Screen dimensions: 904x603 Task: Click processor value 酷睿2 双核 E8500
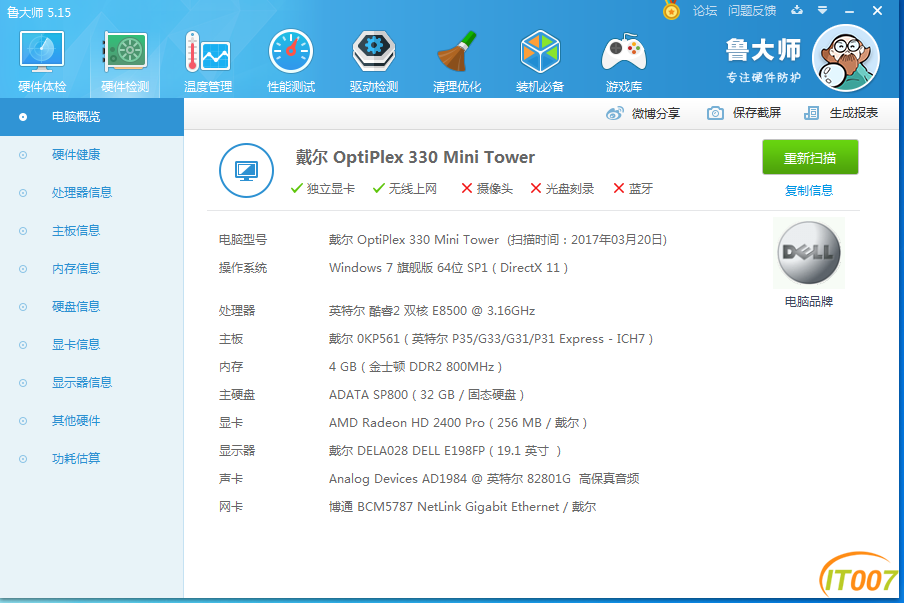[x=432, y=311]
